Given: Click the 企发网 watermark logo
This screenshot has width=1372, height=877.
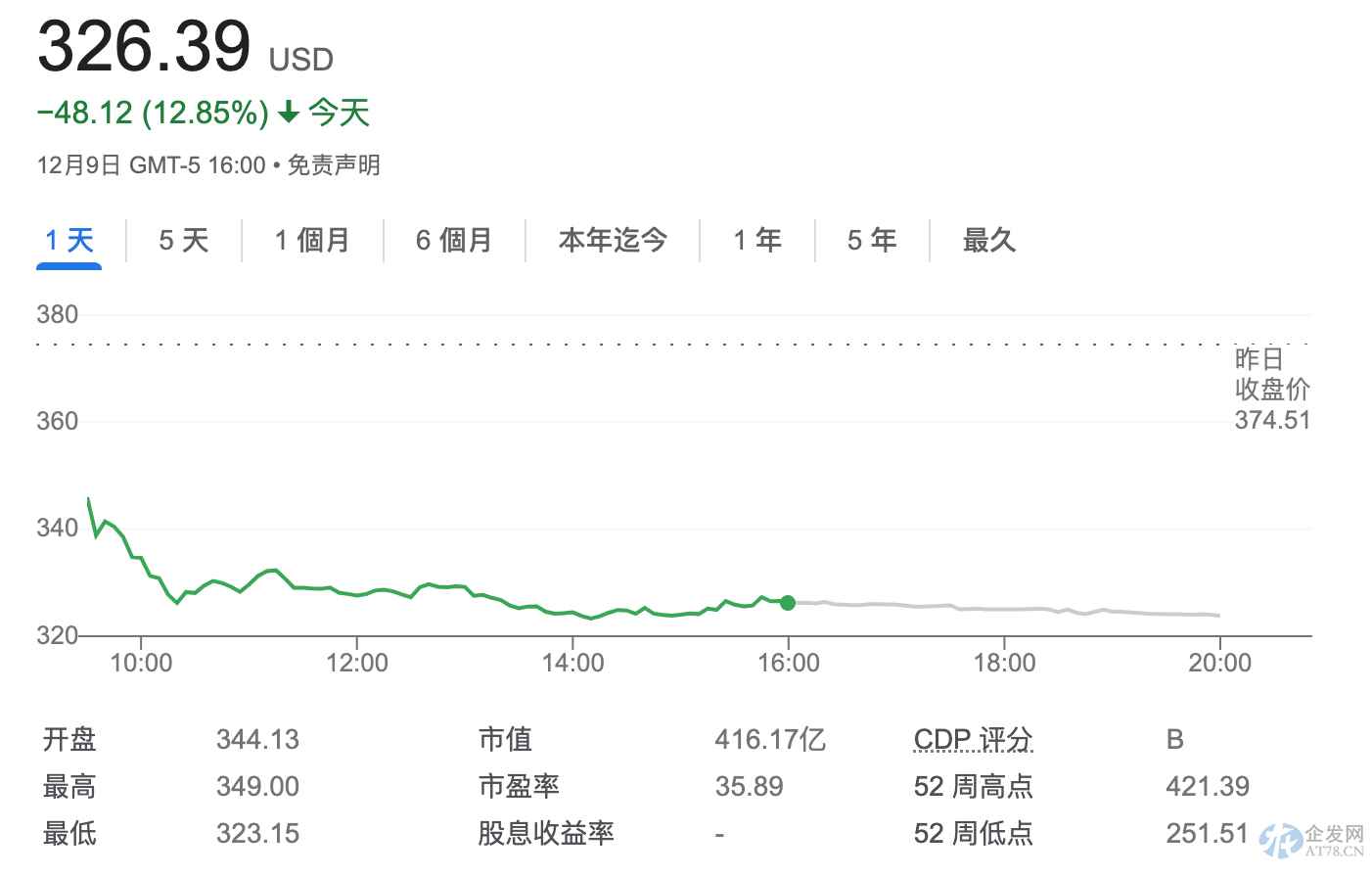Looking at the screenshot, I should point(1312,840).
